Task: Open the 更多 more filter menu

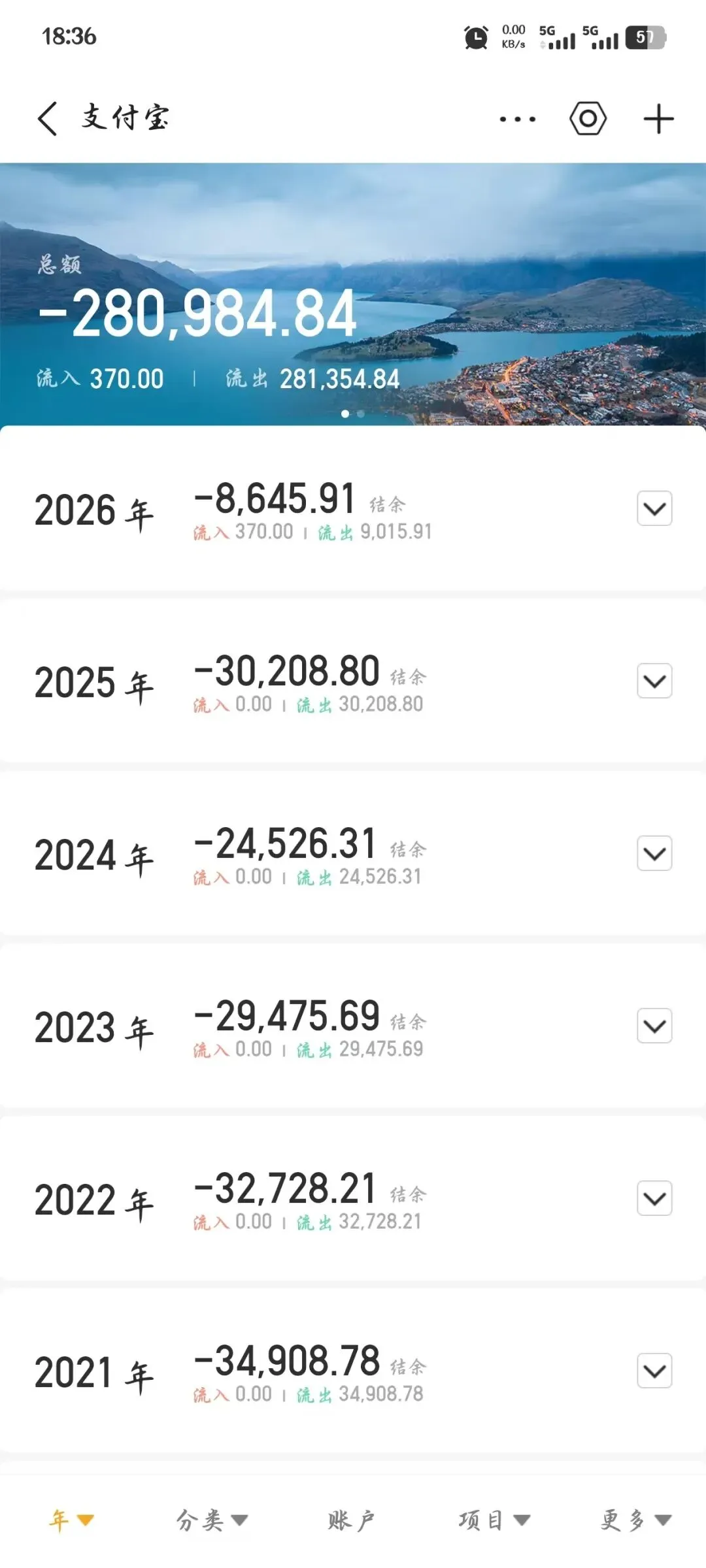Action: 635,1520
